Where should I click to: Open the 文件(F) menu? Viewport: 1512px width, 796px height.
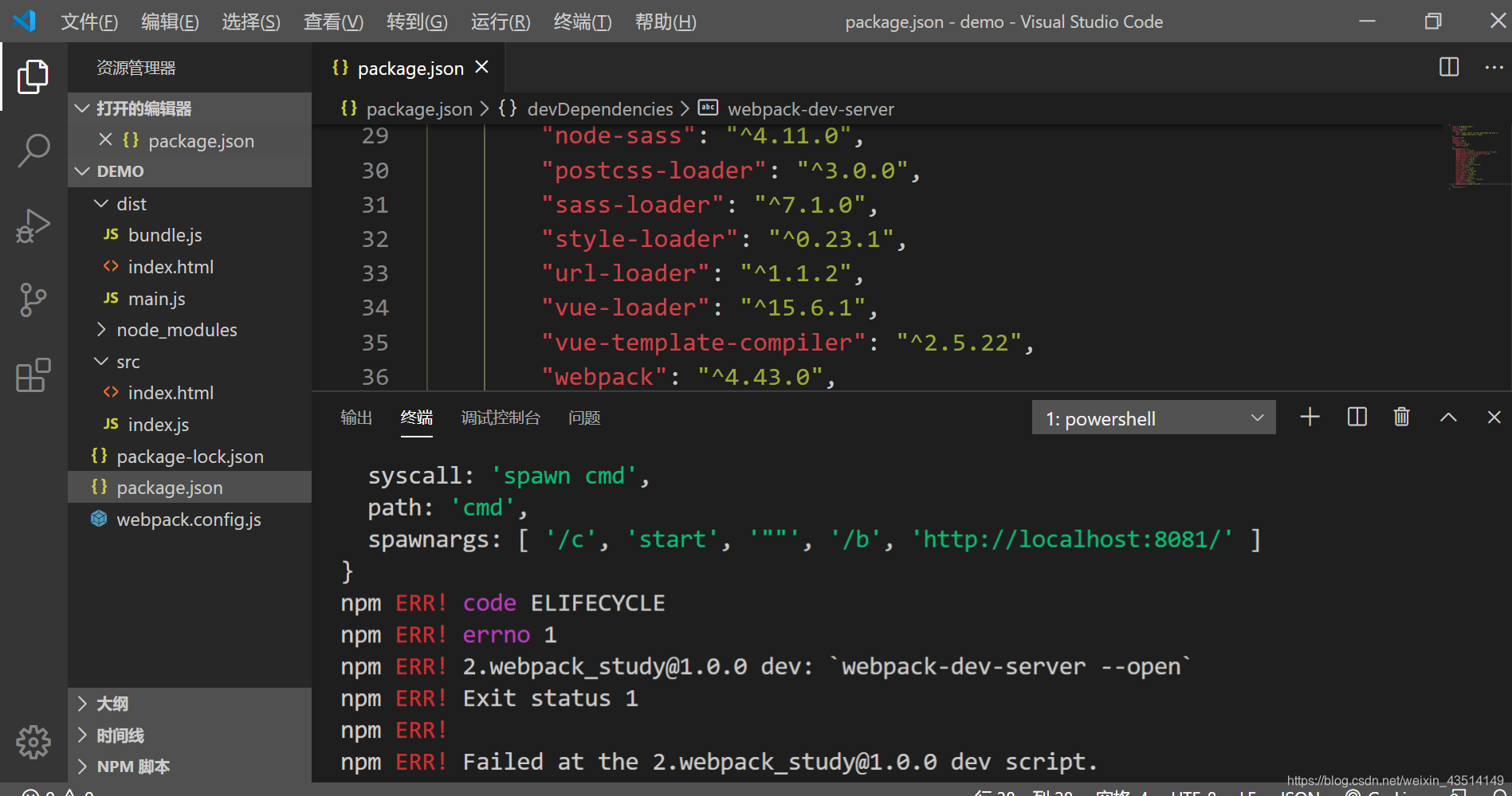(89, 22)
